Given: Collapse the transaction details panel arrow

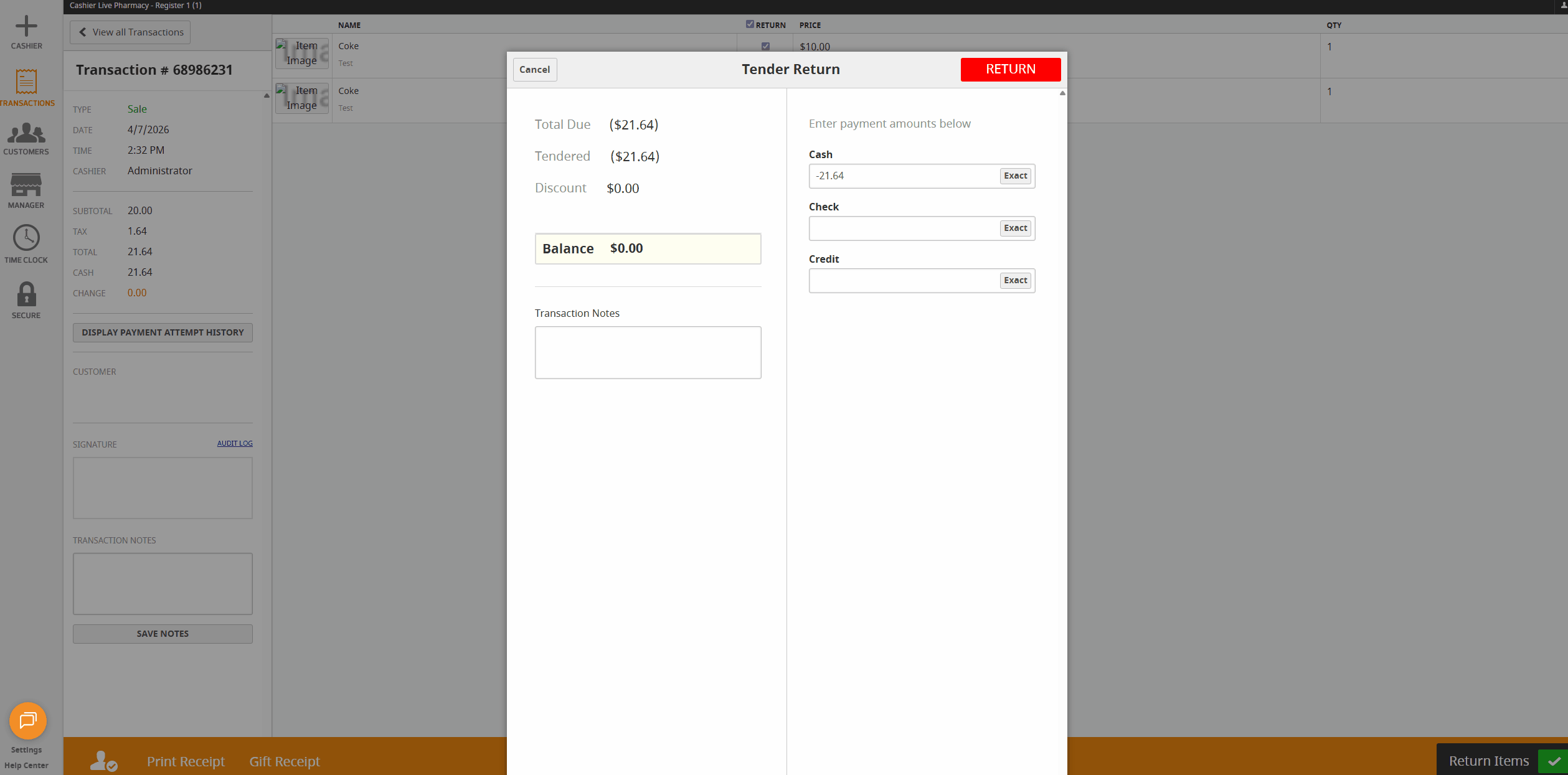Looking at the screenshot, I should tap(267, 96).
